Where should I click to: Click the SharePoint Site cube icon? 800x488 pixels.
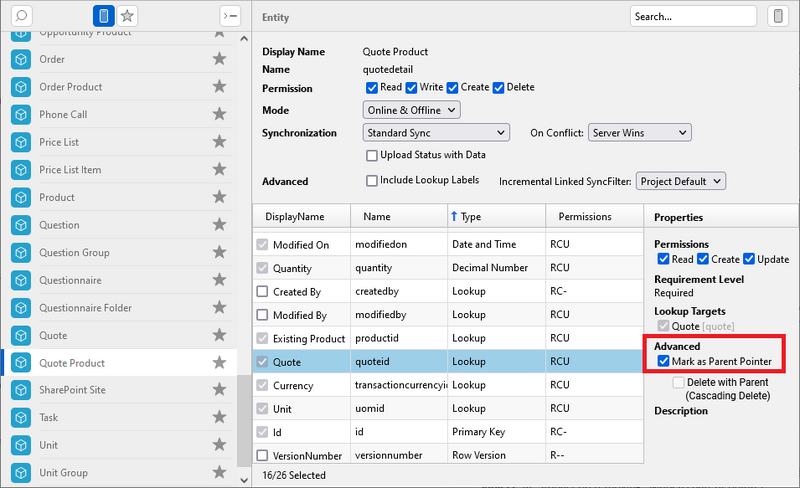tap(22, 390)
